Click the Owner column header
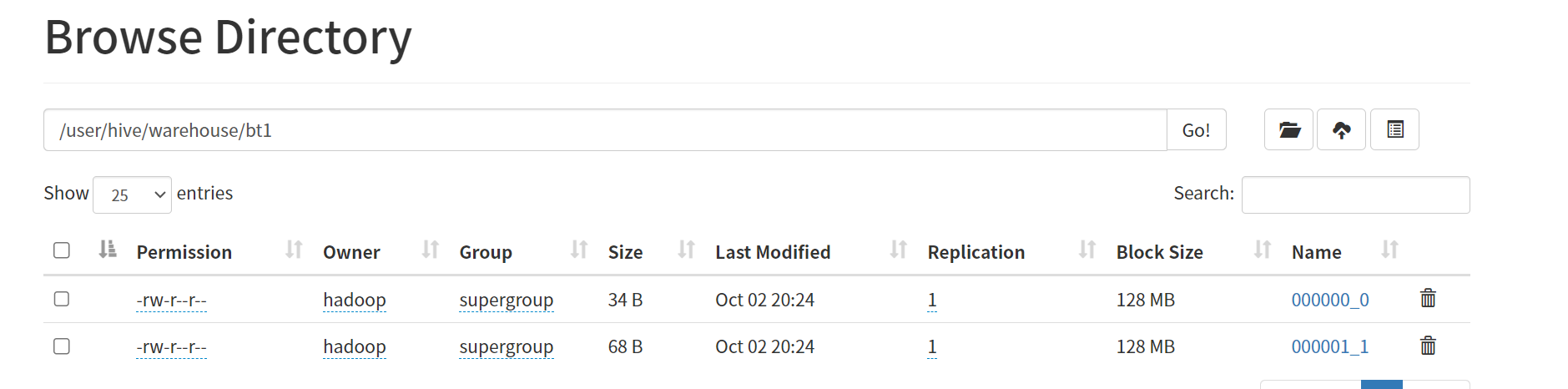Image resolution: width=1568 pixels, height=389 pixels. 351,252
